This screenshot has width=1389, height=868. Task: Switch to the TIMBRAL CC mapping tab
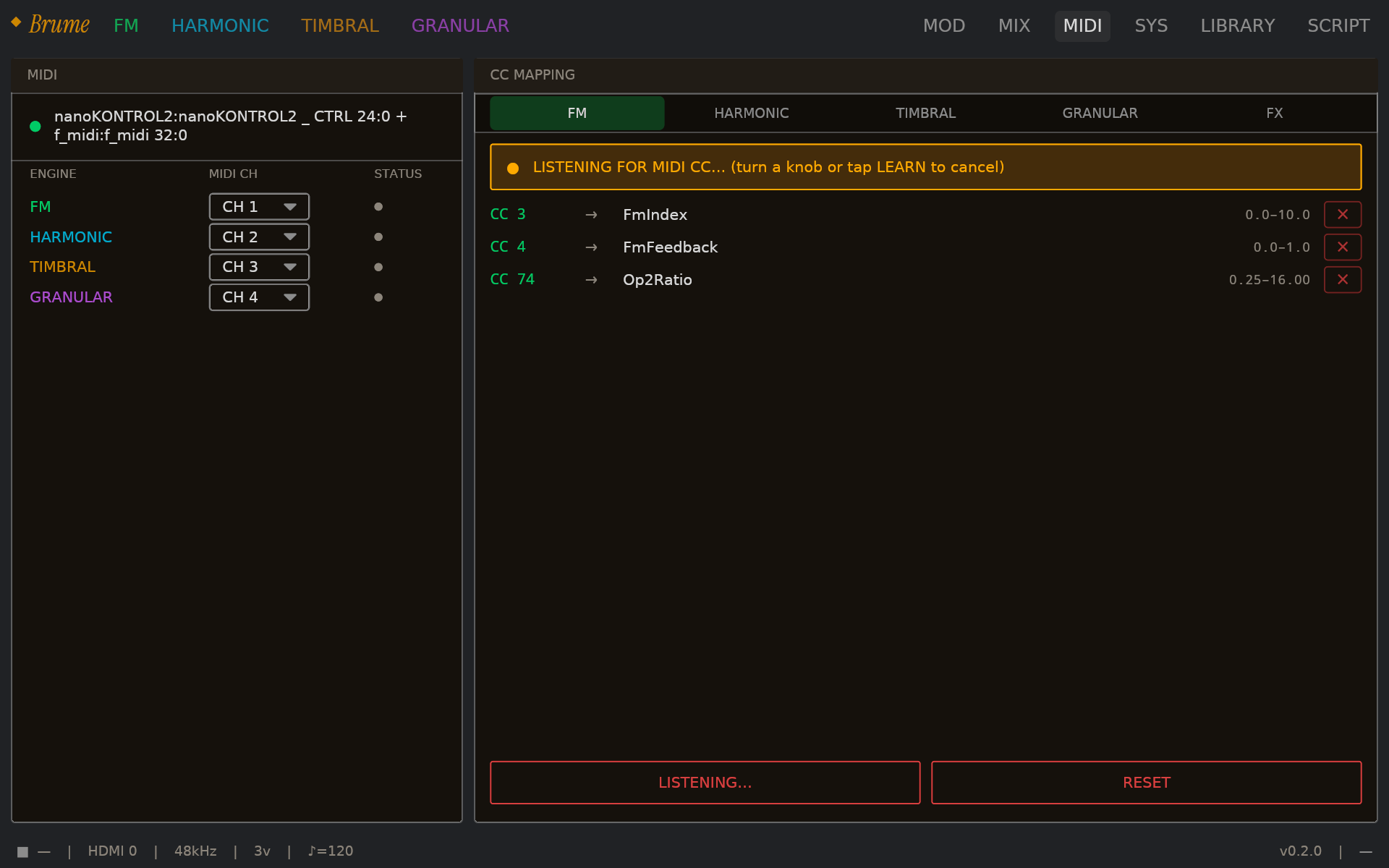pyautogui.click(x=926, y=113)
